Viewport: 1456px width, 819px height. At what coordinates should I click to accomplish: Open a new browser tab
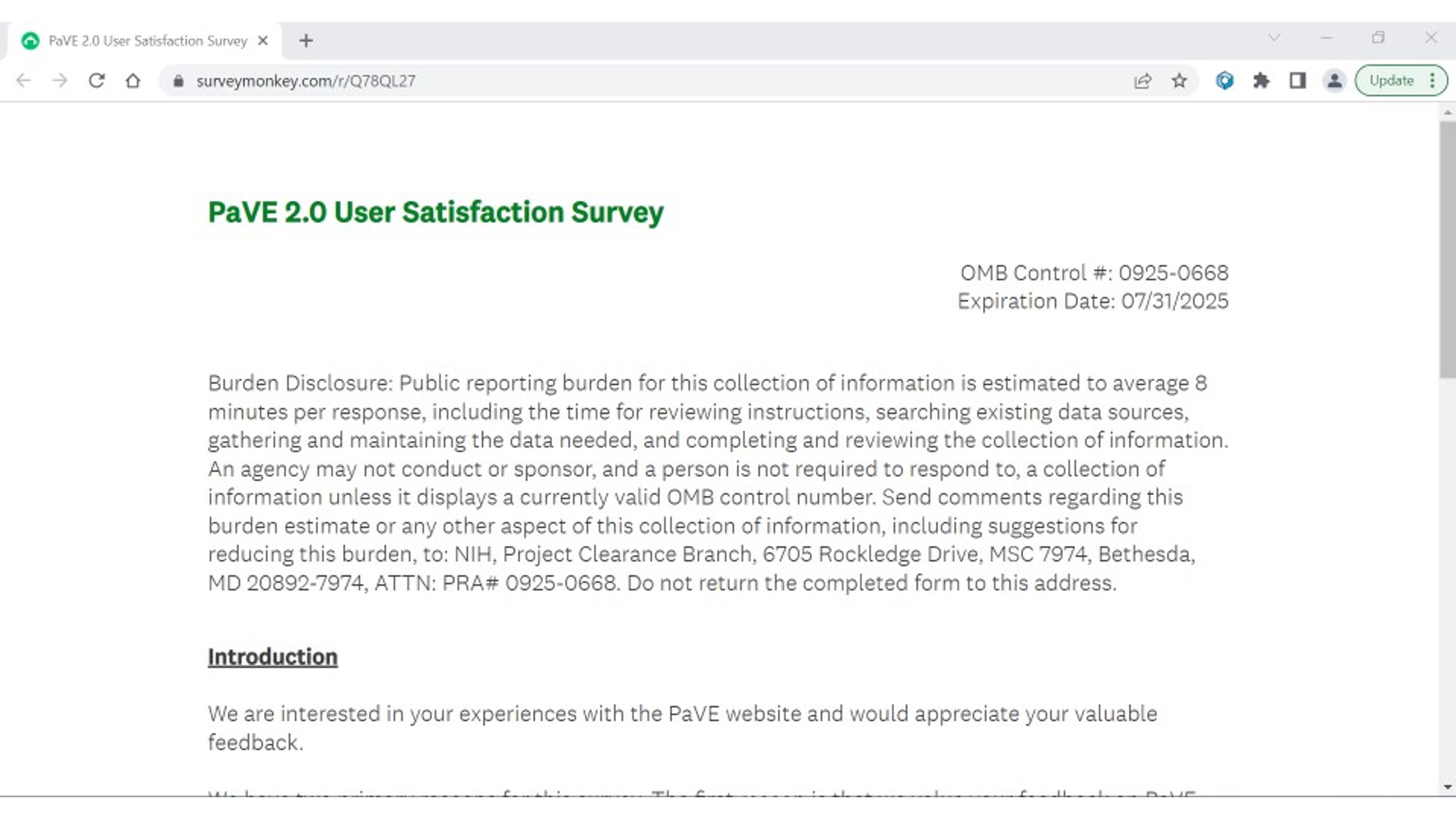pos(306,41)
